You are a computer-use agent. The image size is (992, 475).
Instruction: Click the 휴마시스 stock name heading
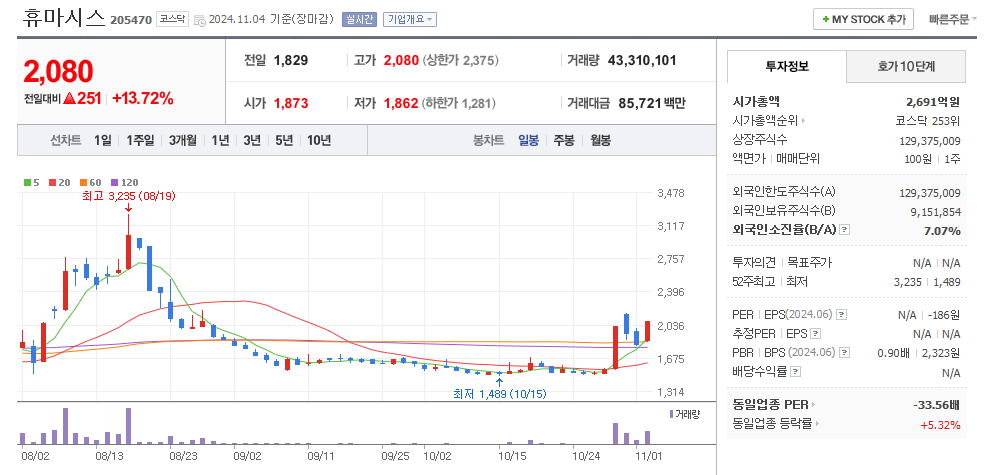point(64,18)
